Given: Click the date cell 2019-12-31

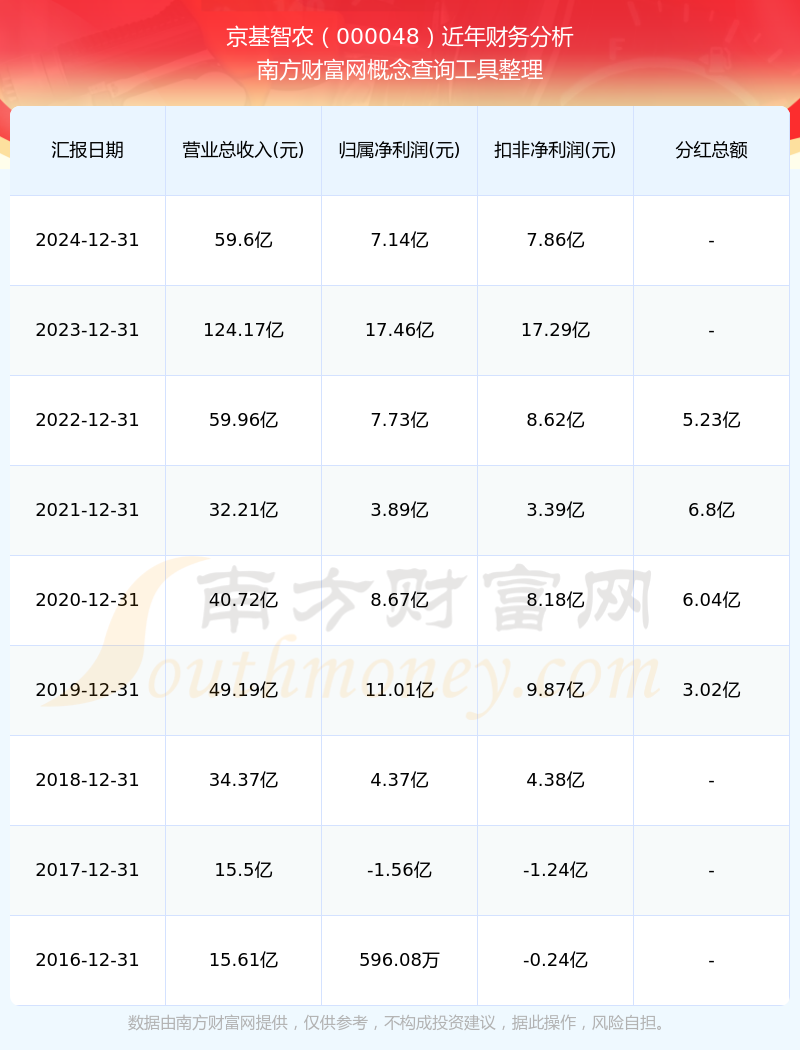Looking at the screenshot, I should (x=88, y=690).
